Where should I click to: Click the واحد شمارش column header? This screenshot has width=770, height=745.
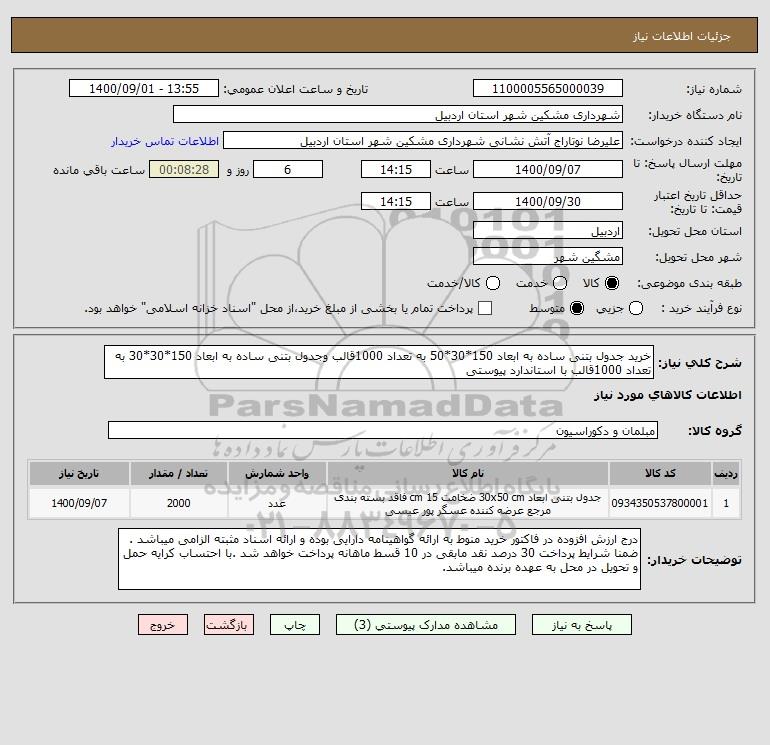tap(277, 473)
